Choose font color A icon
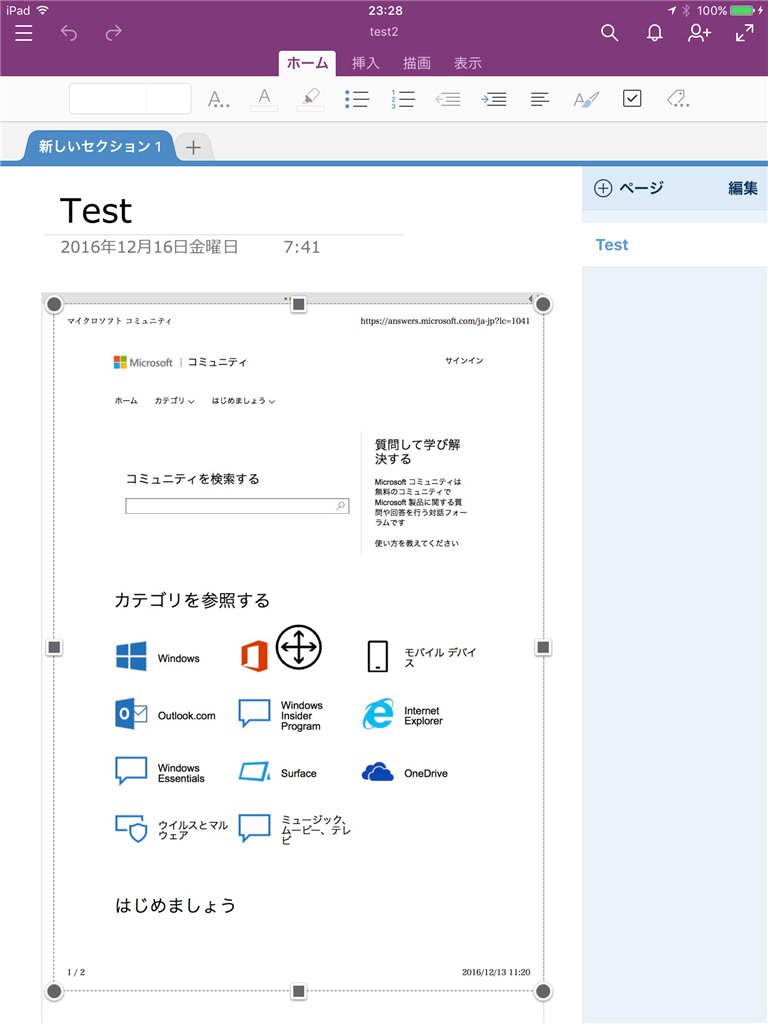 point(264,99)
